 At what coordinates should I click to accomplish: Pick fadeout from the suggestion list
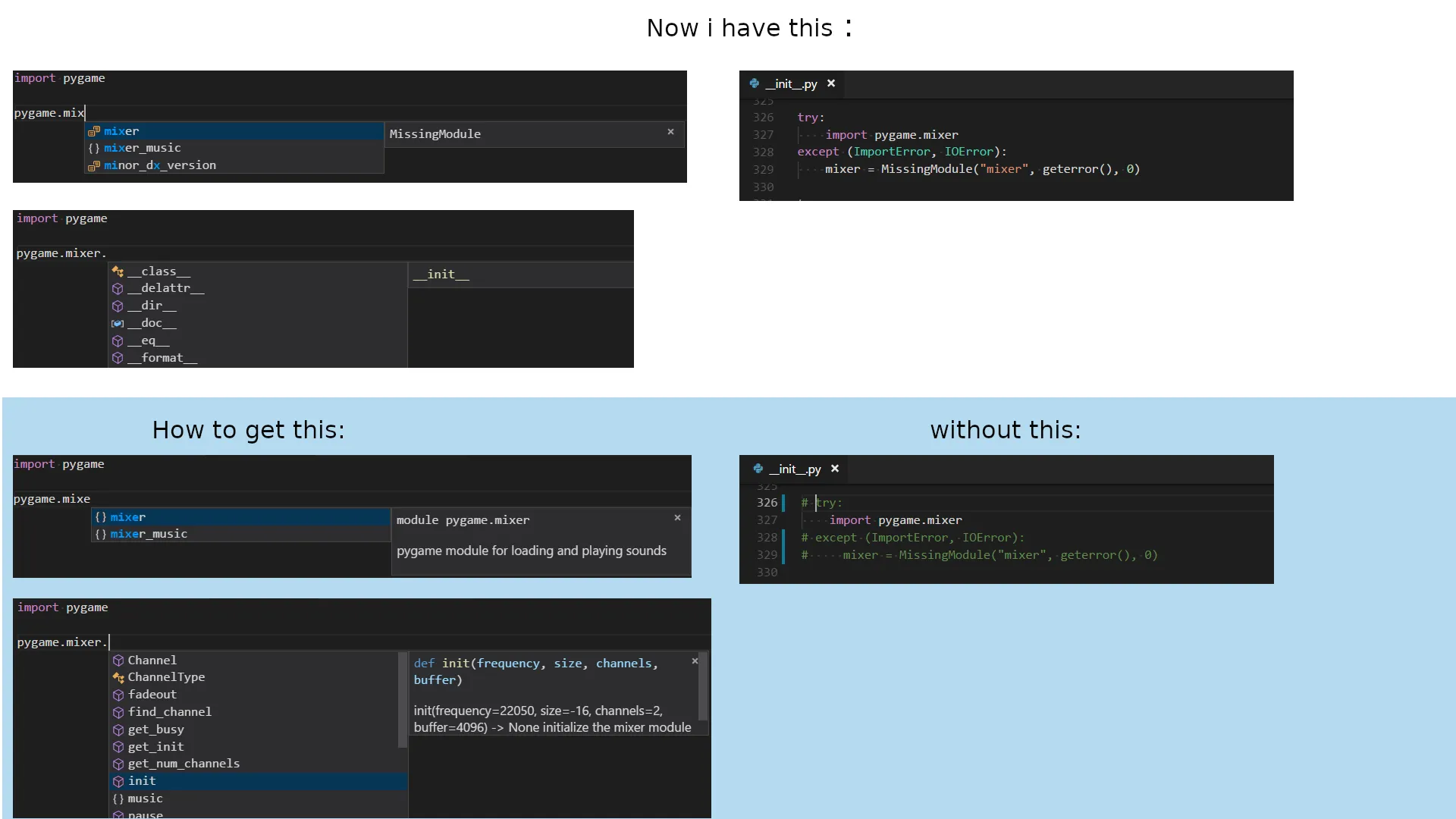pos(152,695)
